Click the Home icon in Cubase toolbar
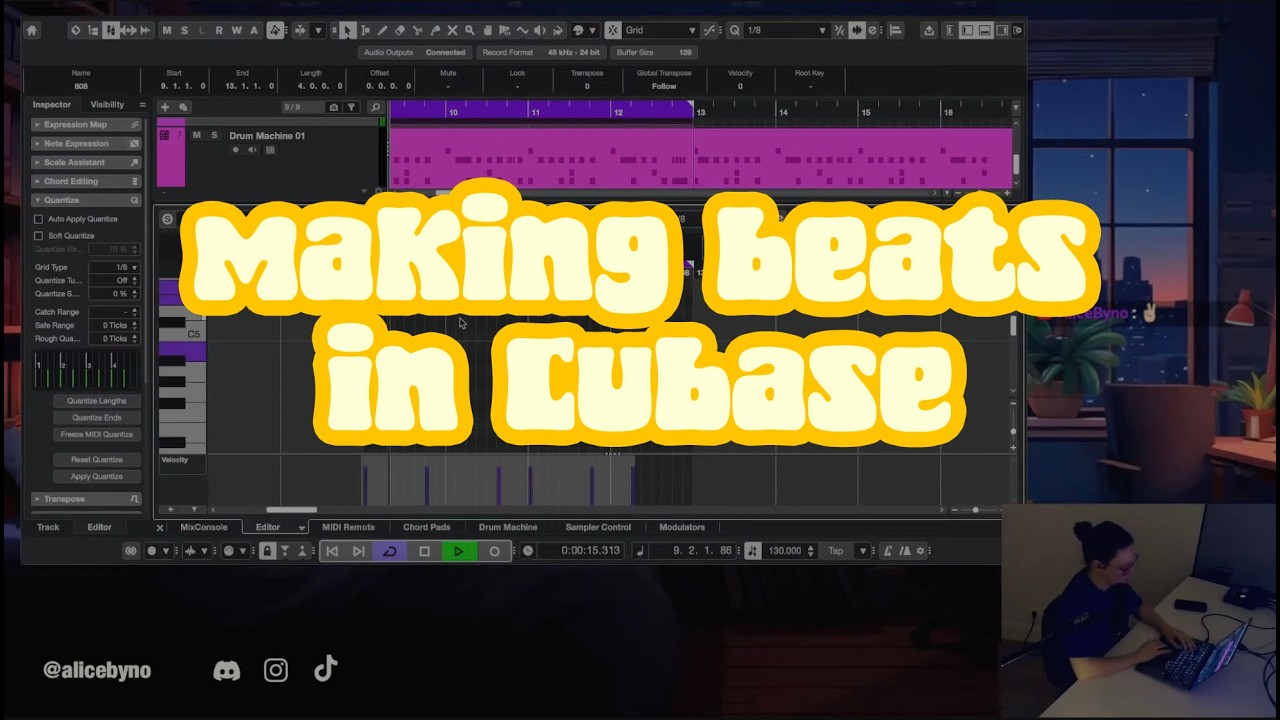 point(31,30)
